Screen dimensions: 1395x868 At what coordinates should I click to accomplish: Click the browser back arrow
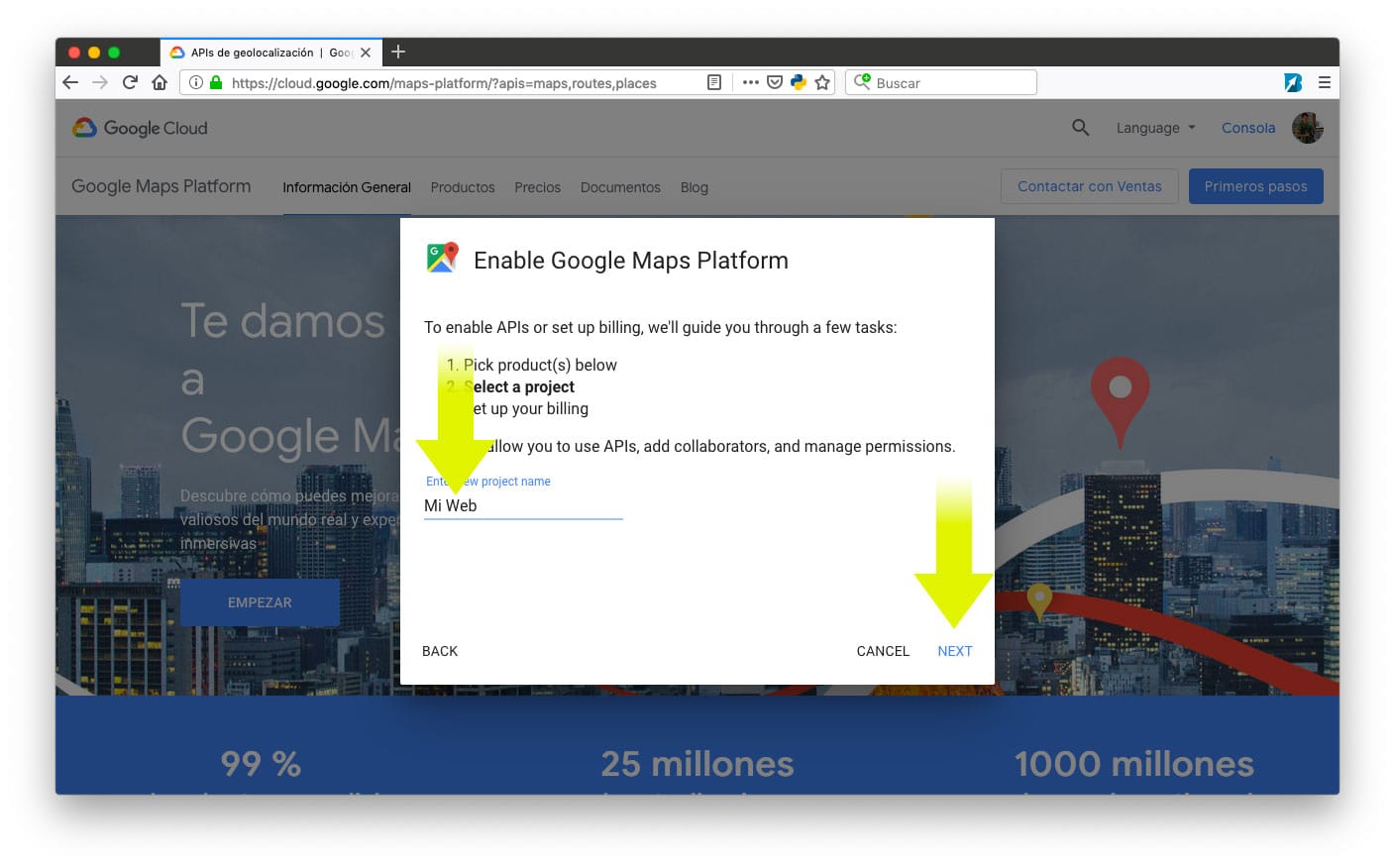(x=69, y=82)
